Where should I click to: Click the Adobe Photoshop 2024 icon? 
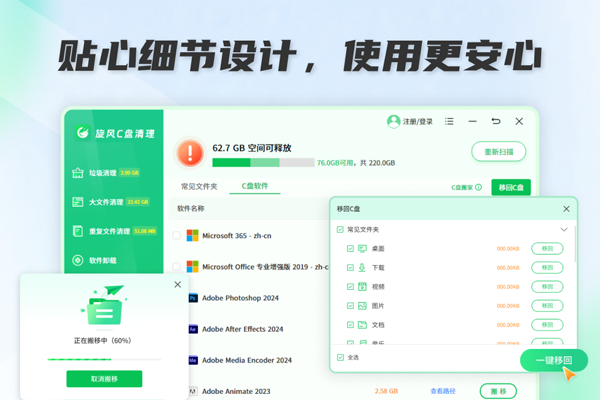(193, 298)
